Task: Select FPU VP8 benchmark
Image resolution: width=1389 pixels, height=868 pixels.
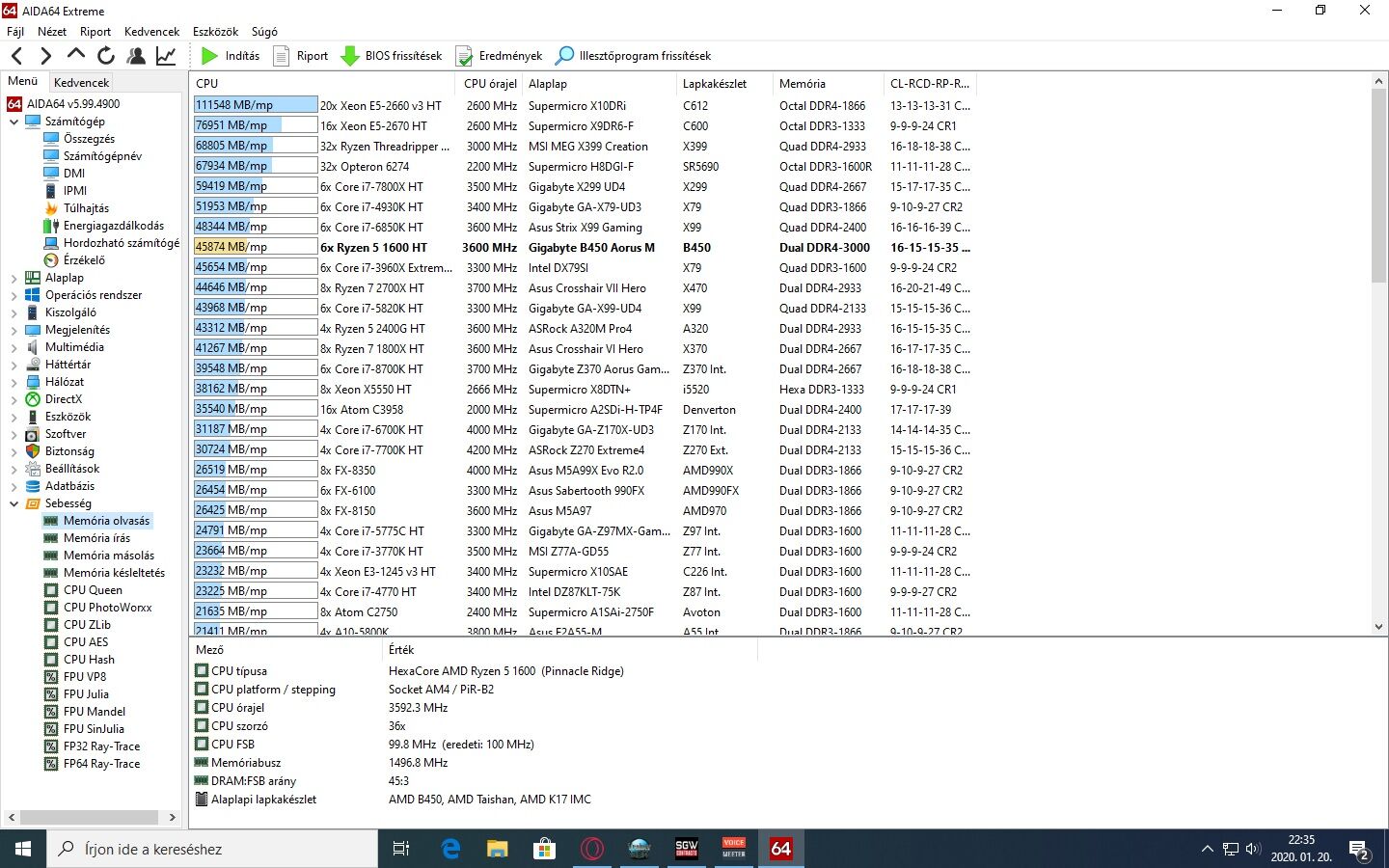Action: point(85,677)
